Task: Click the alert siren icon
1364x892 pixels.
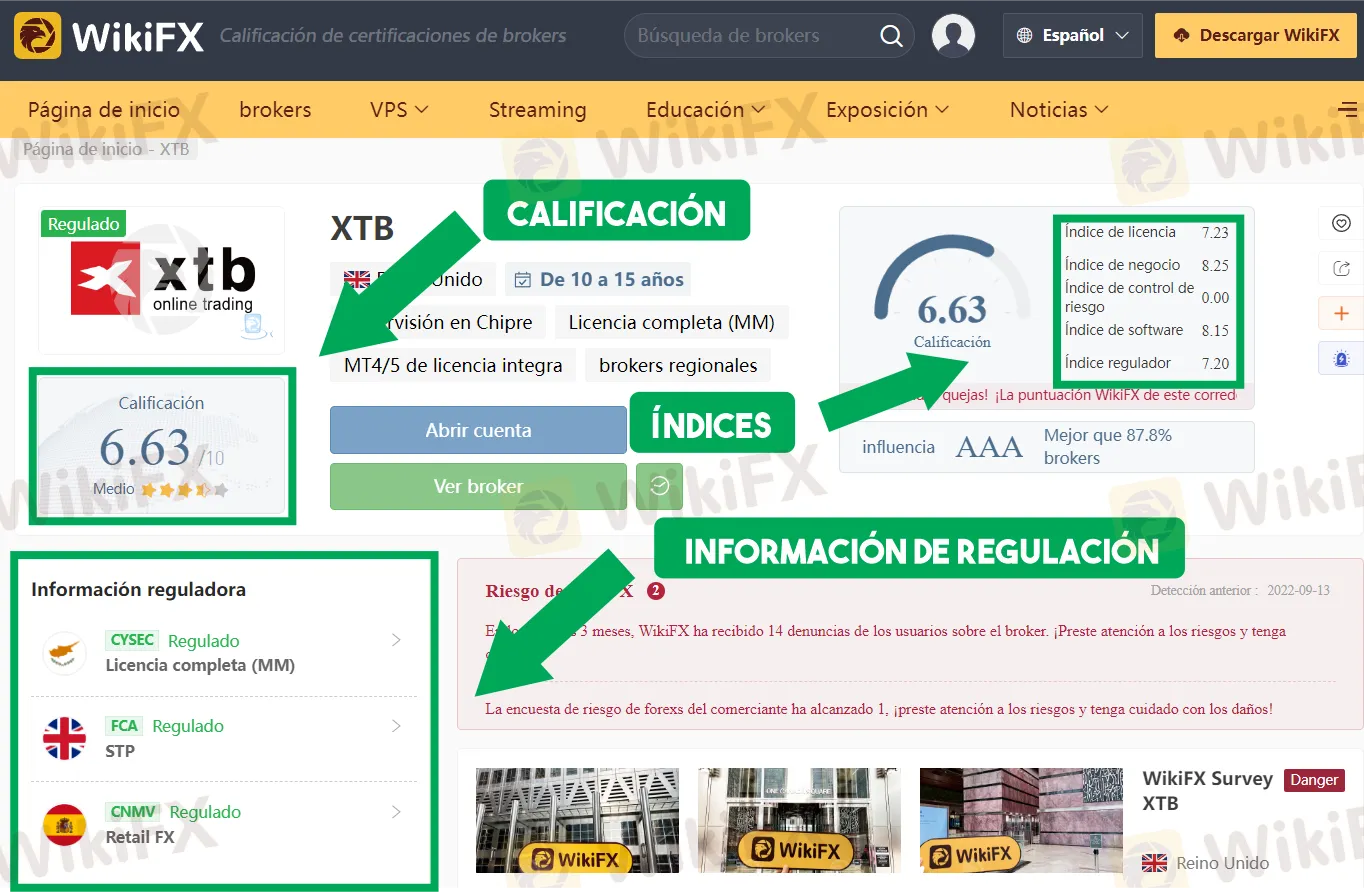Action: point(1341,358)
